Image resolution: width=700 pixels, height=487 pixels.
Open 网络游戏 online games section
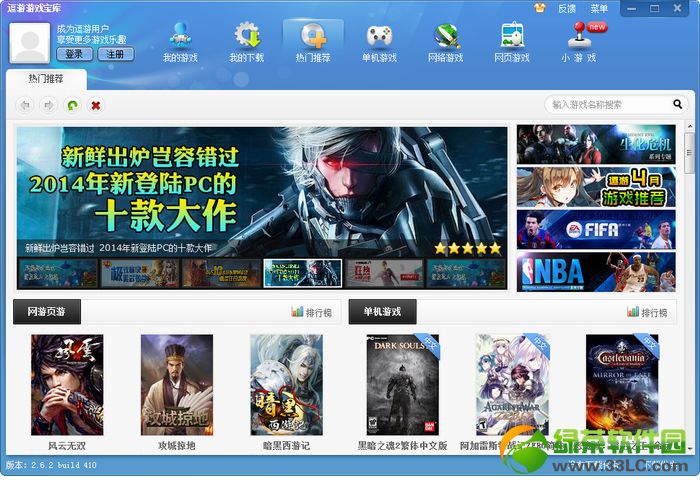click(445, 42)
